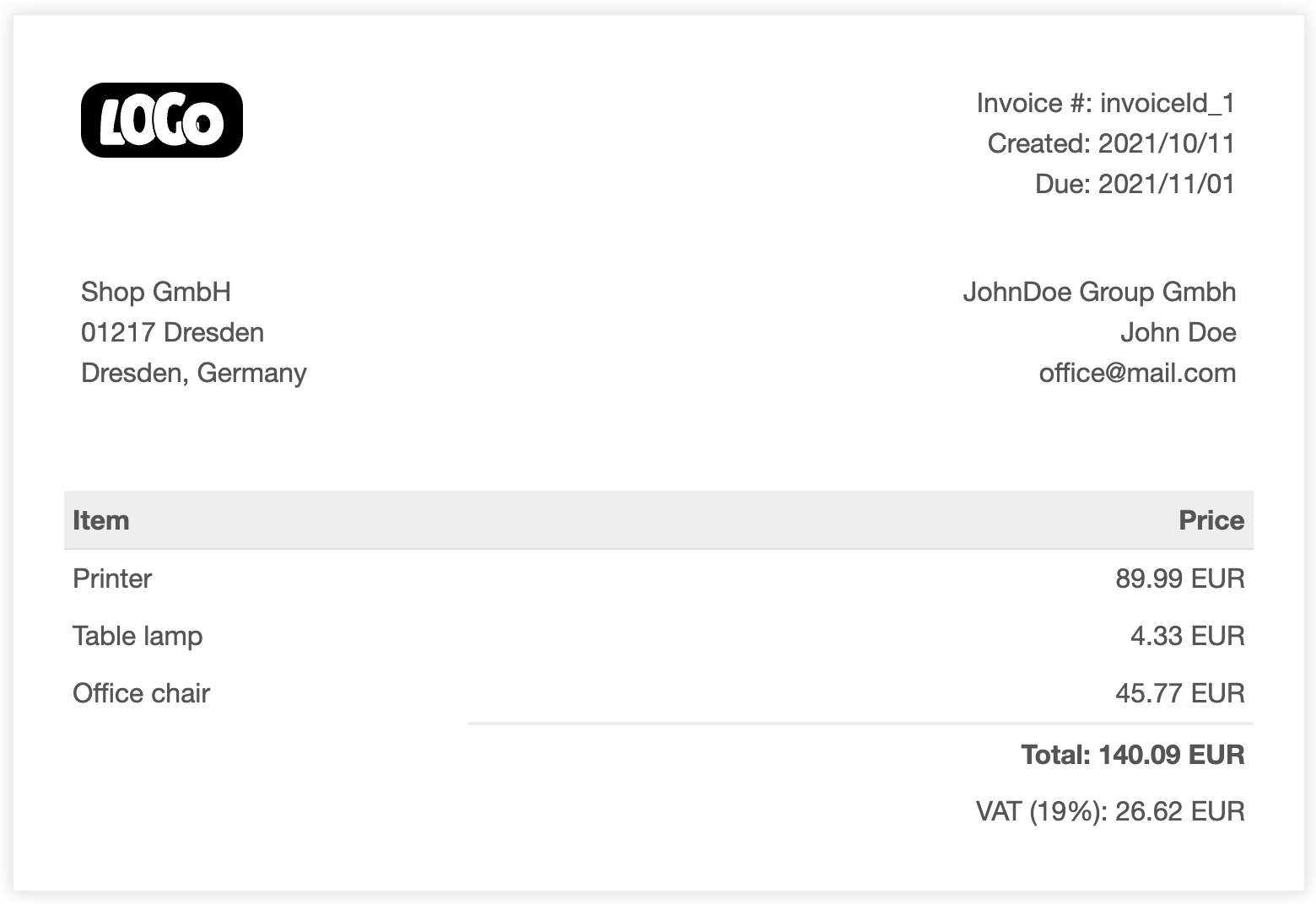The width and height of the screenshot is (1316, 904).
Task: Click the invoice number invoiceId_1
Action: tap(1167, 103)
